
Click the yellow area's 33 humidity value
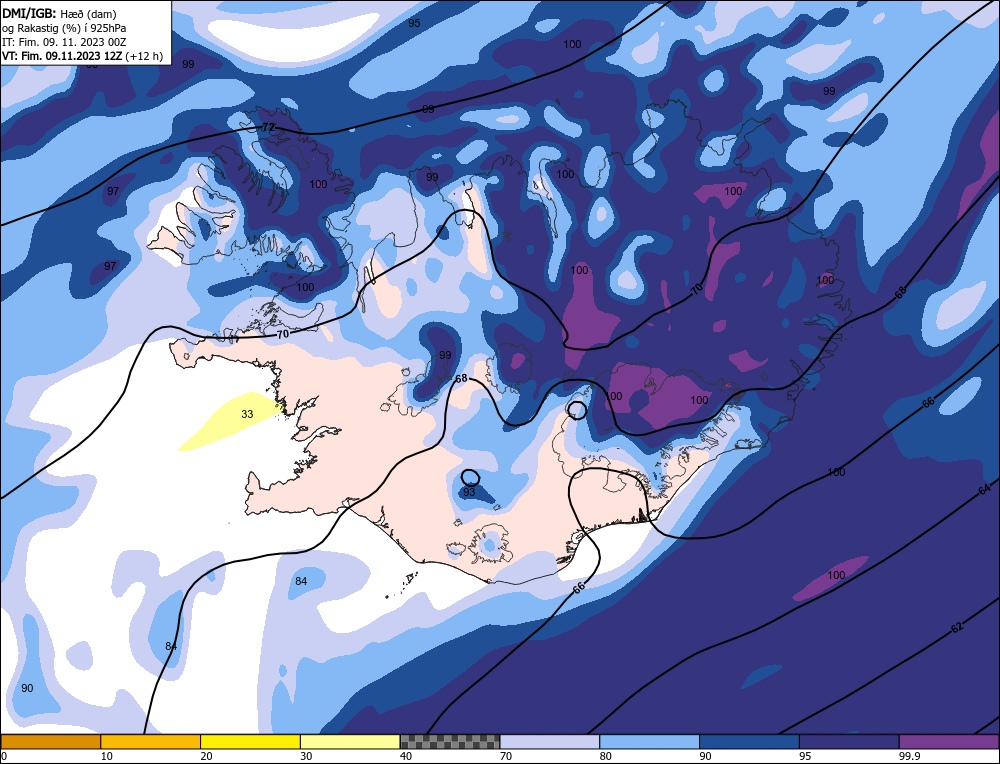[x=247, y=415]
